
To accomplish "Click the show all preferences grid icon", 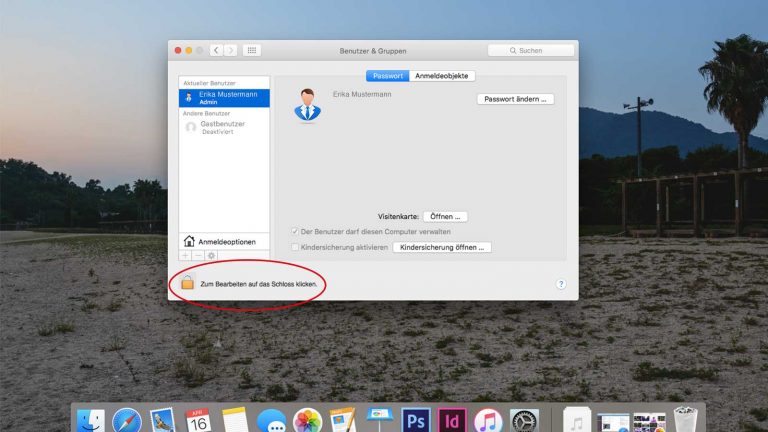I will [x=252, y=50].
